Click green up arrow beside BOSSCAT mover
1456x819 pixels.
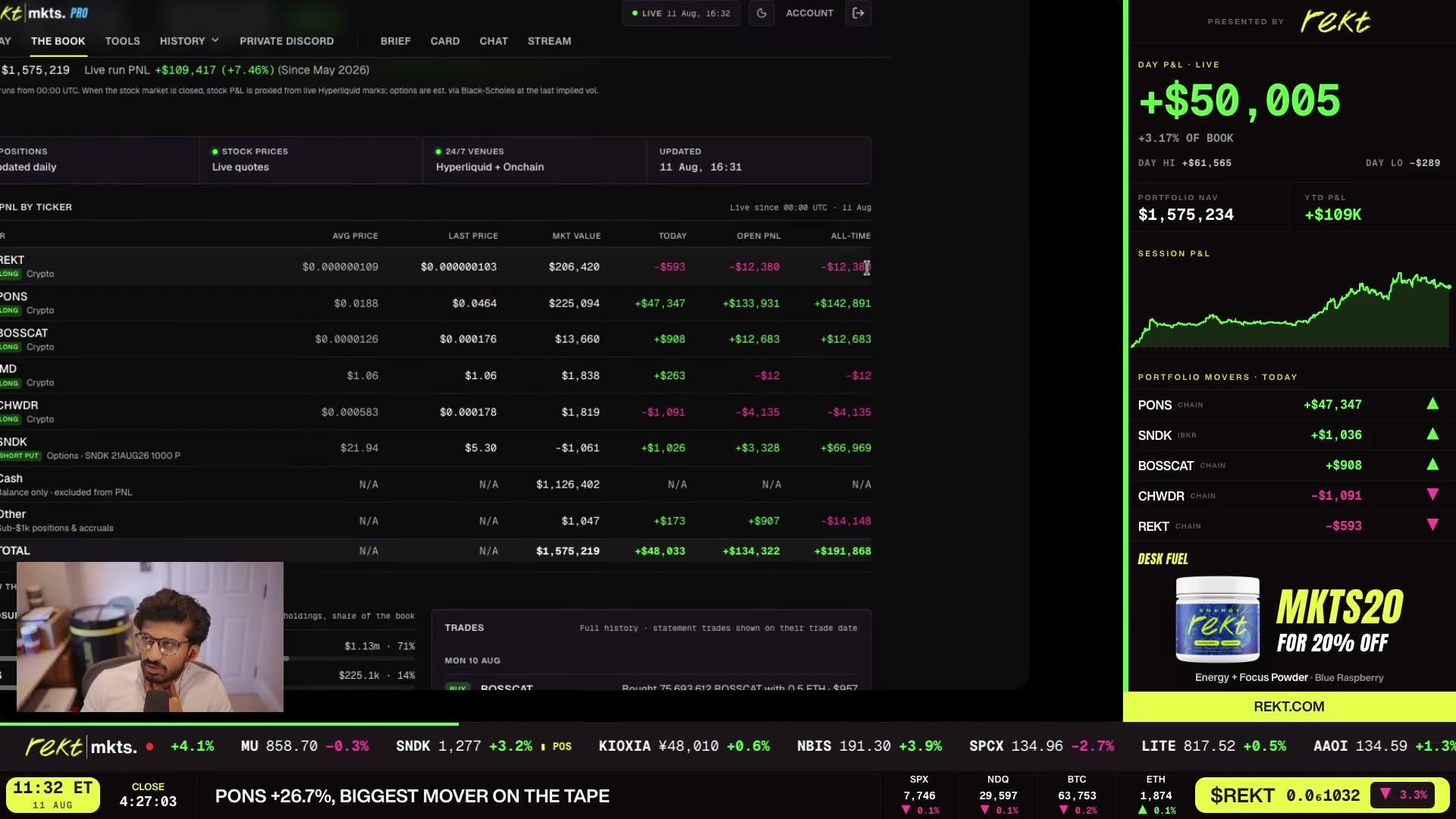pyautogui.click(x=1432, y=465)
